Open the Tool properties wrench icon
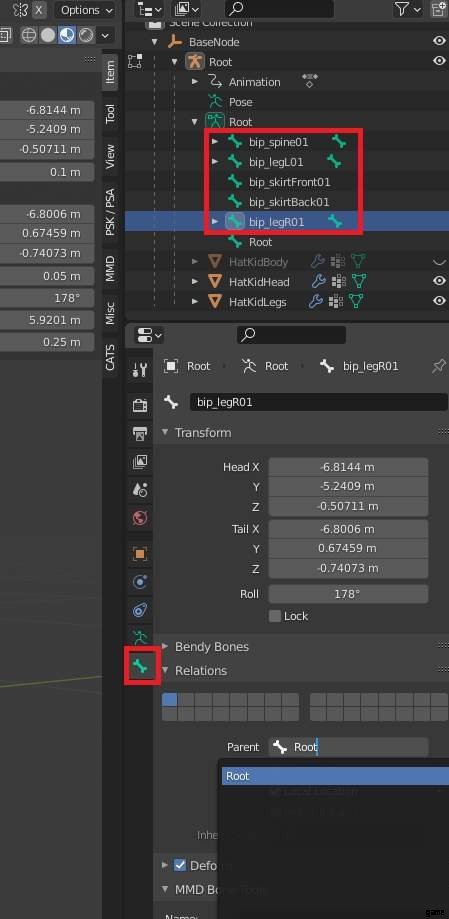 point(140,370)
